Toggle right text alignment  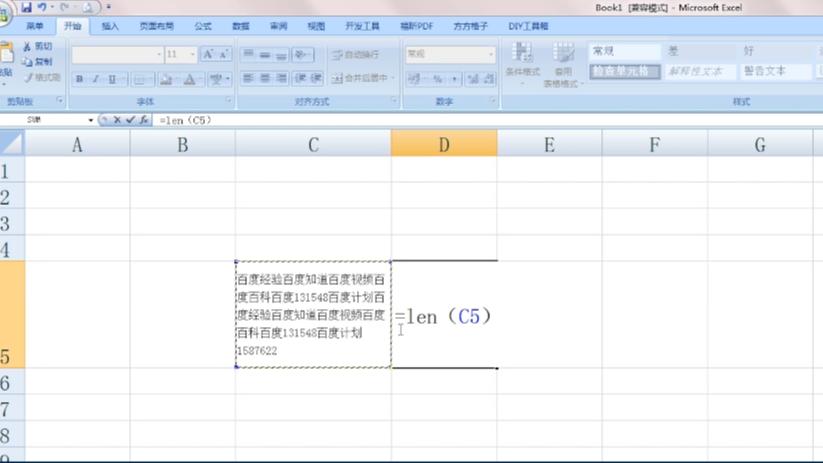pos(282,78)
